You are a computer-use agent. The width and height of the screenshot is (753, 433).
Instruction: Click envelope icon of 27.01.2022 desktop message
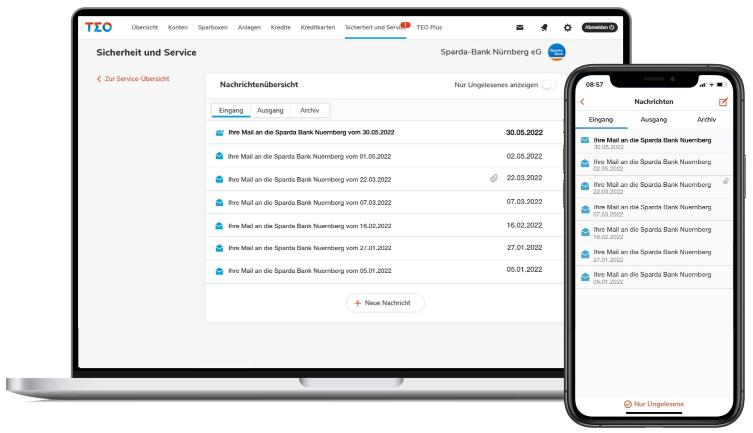click(x=219, y=248)
